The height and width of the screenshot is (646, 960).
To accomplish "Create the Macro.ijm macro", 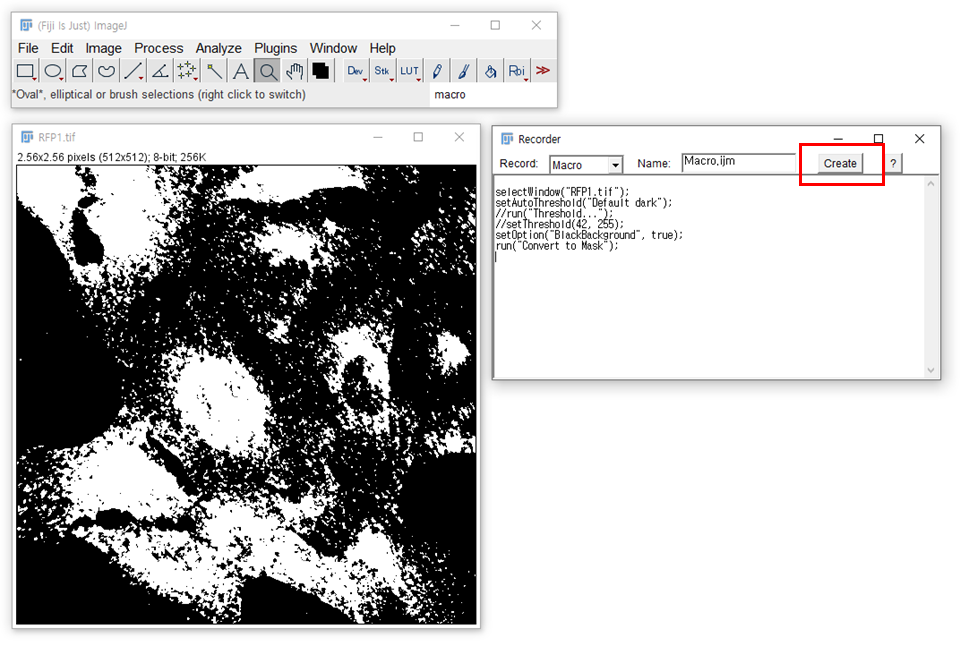I will [x=840, y=163].
